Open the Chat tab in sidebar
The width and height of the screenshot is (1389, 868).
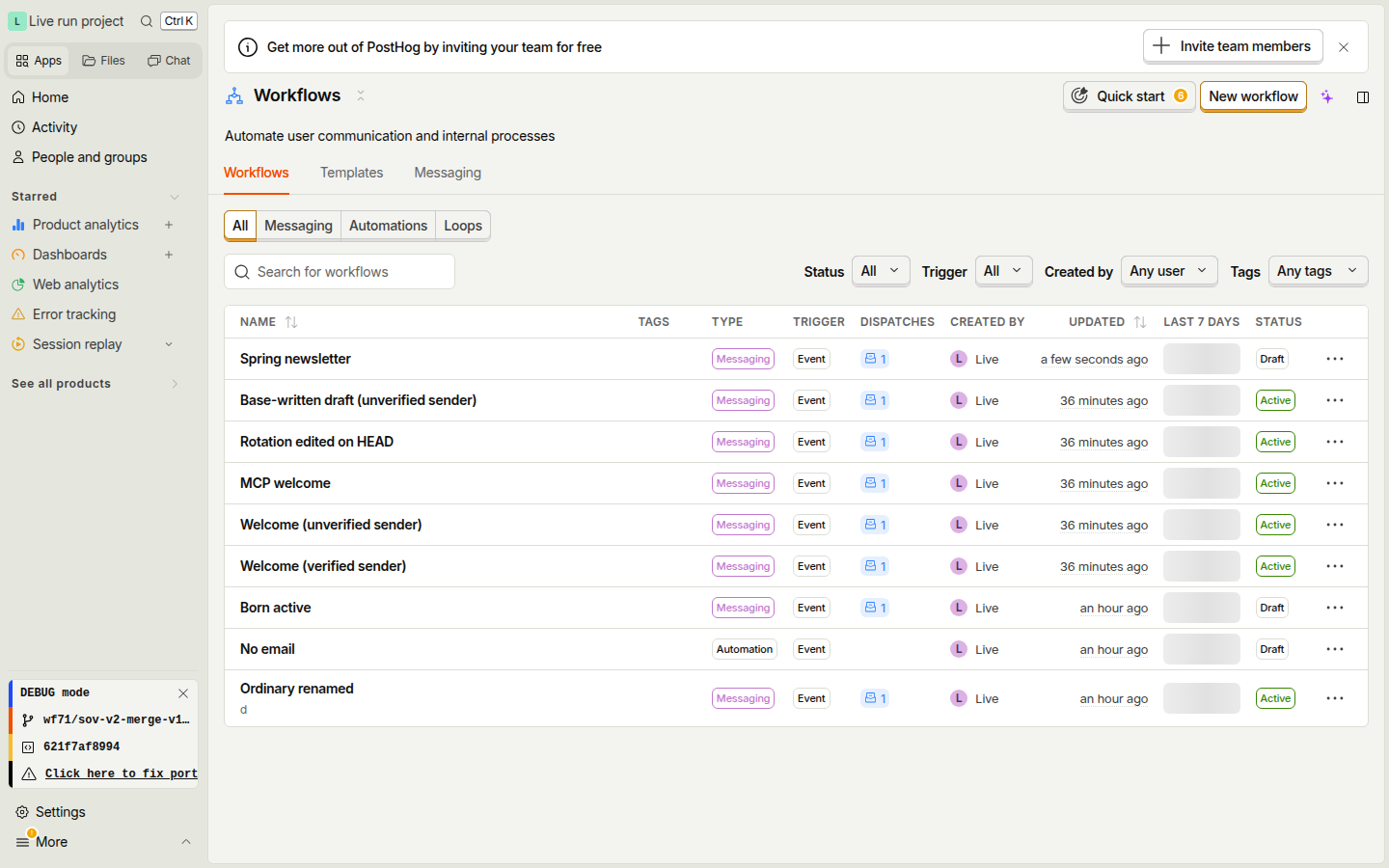[169, 61]
